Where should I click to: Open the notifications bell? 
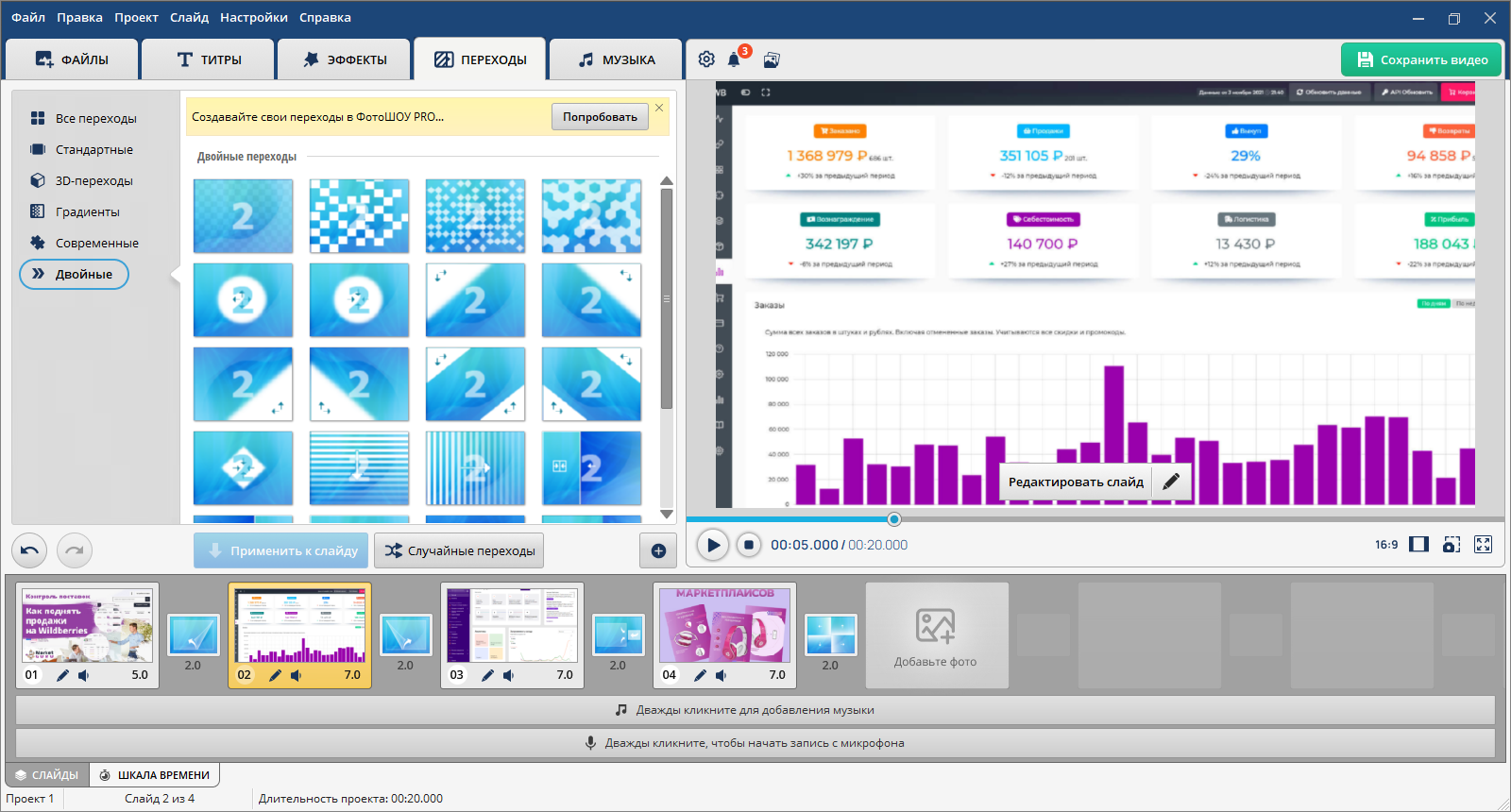coord(734,60)
